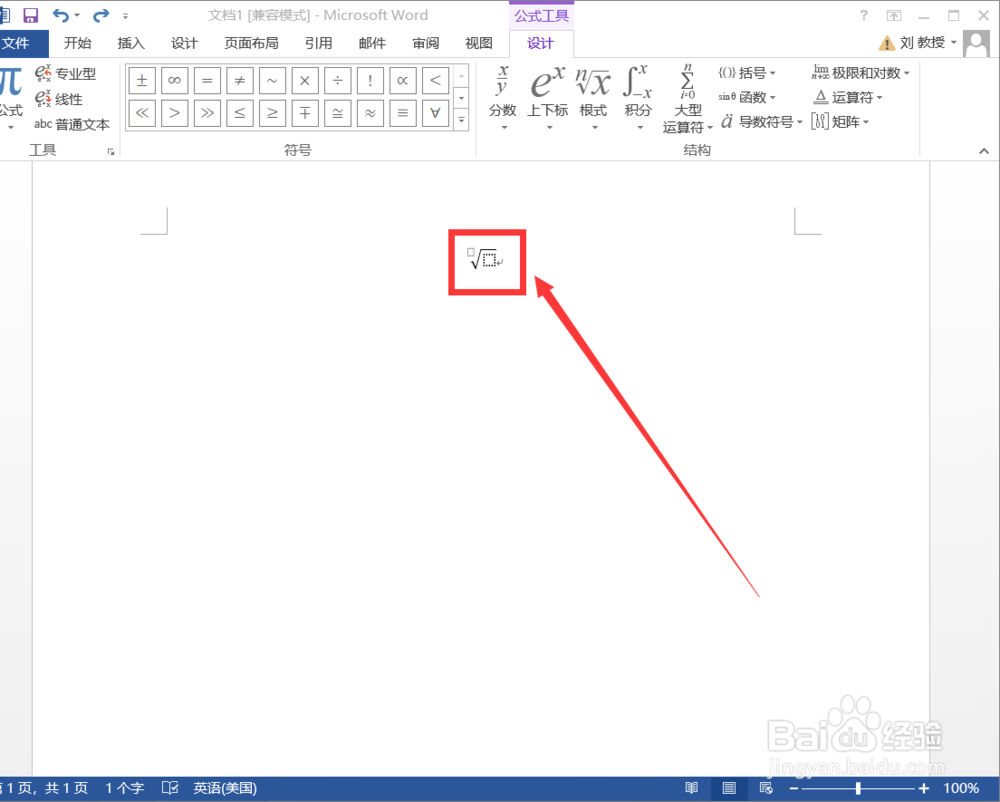Screen dimensions: 1000x802
Task: Convert equation to abc 普通文本 normal text
Action: coord(71,124)
